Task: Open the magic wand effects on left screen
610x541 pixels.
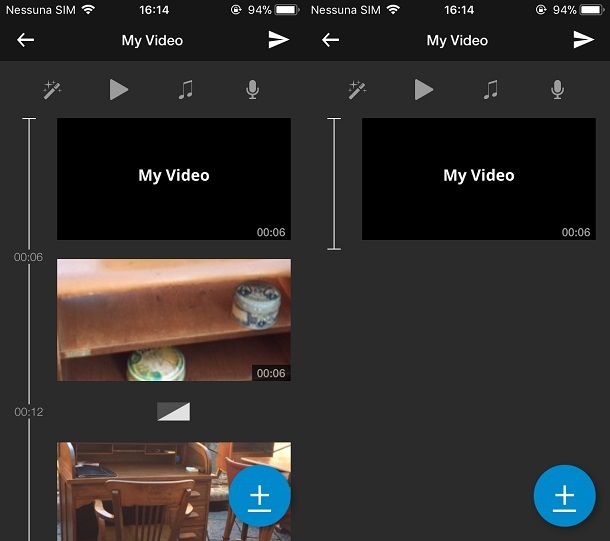Action: (52, 90)
